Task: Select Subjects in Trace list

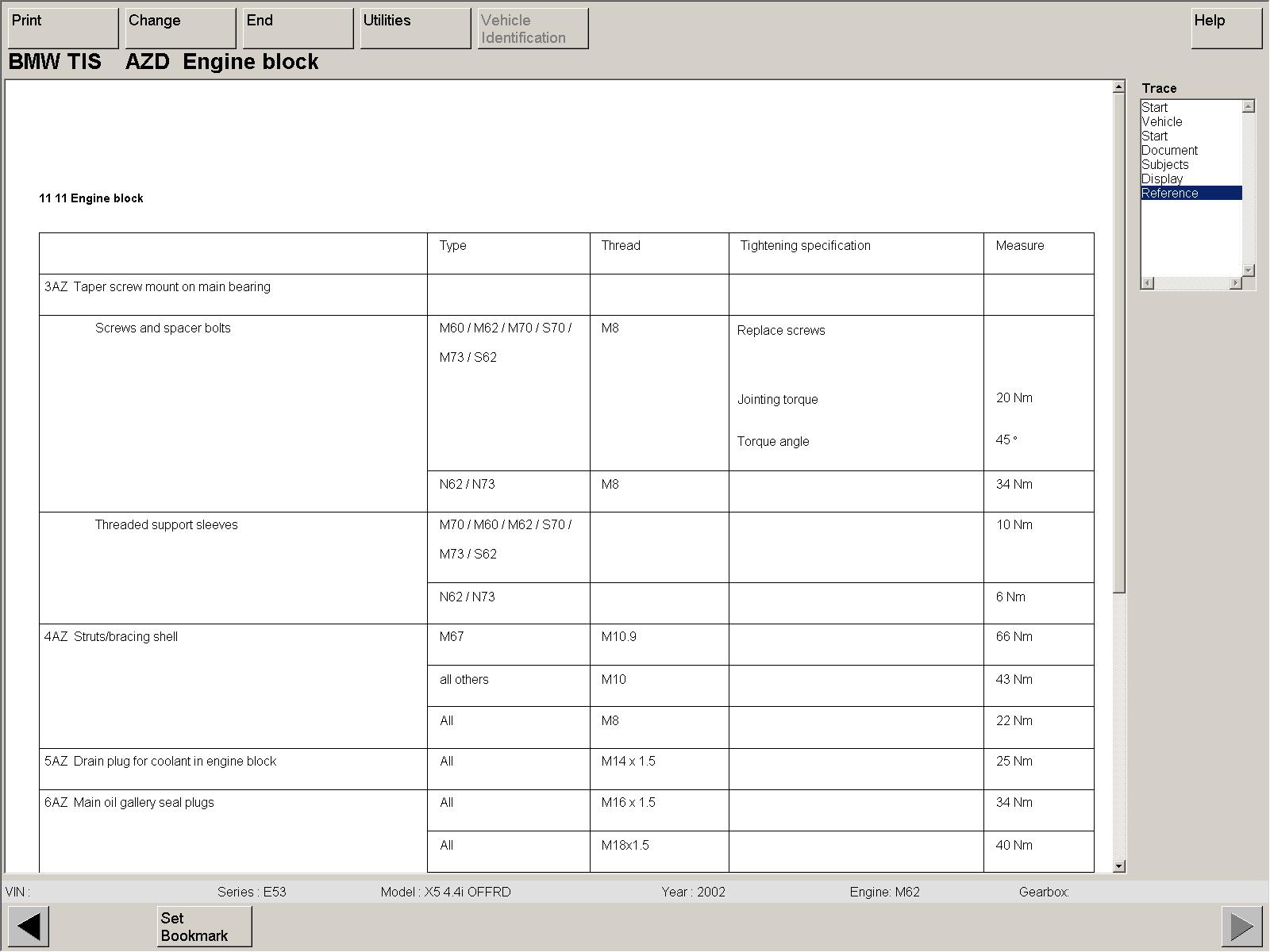Action: pos(1164,165)
